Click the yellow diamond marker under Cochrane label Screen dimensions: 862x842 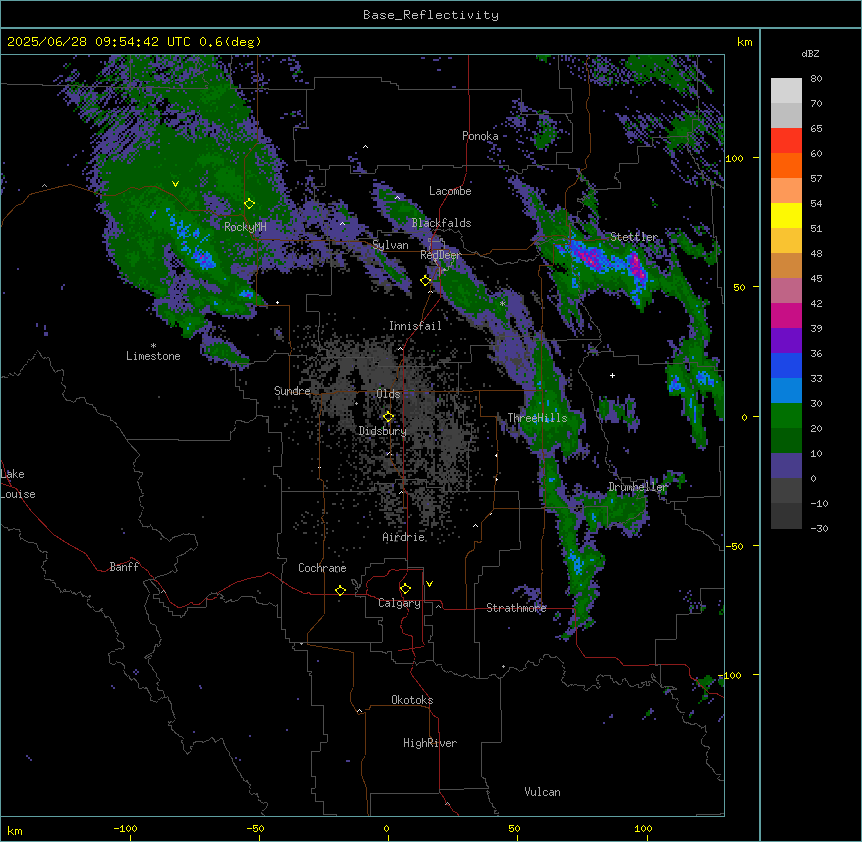(x=340, y=590)
